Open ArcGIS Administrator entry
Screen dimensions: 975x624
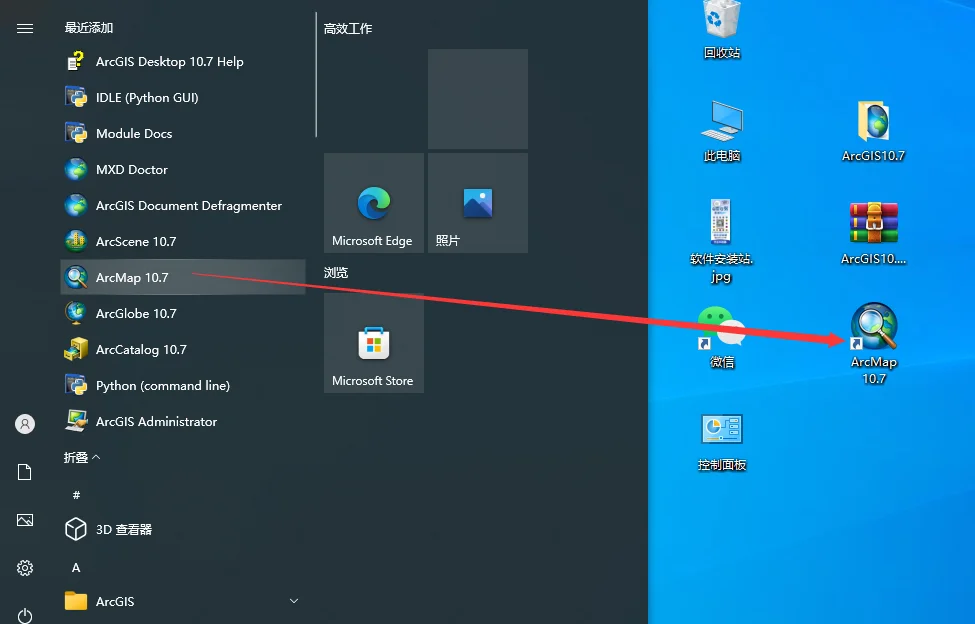183,421
